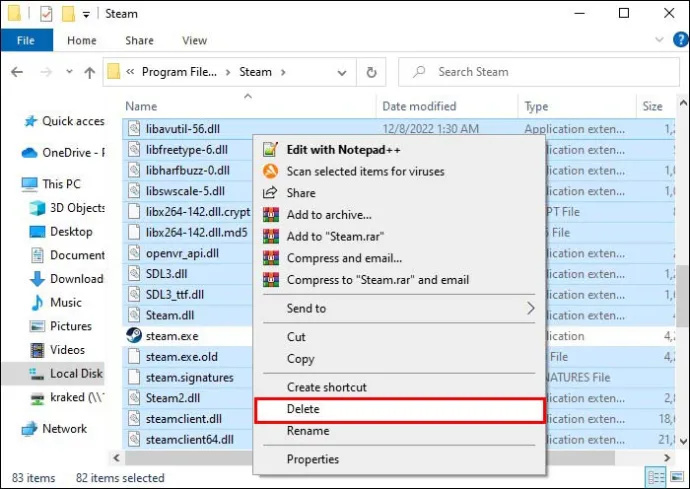Screen dimensions: 690x489
Task: Click the OneDrive cloud icon
Action: click(x=29, y=153)
